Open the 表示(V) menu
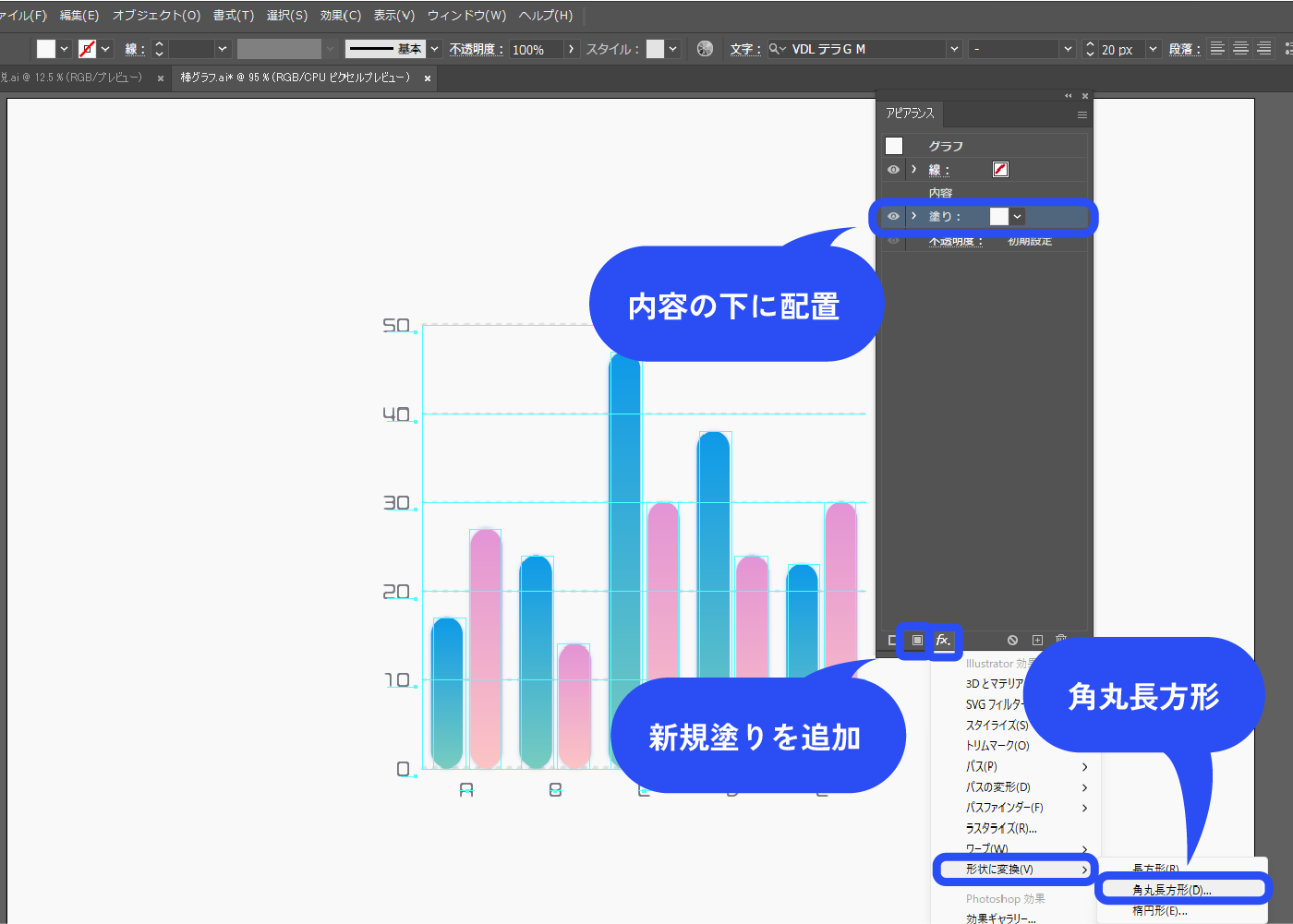 pos(394,16)
